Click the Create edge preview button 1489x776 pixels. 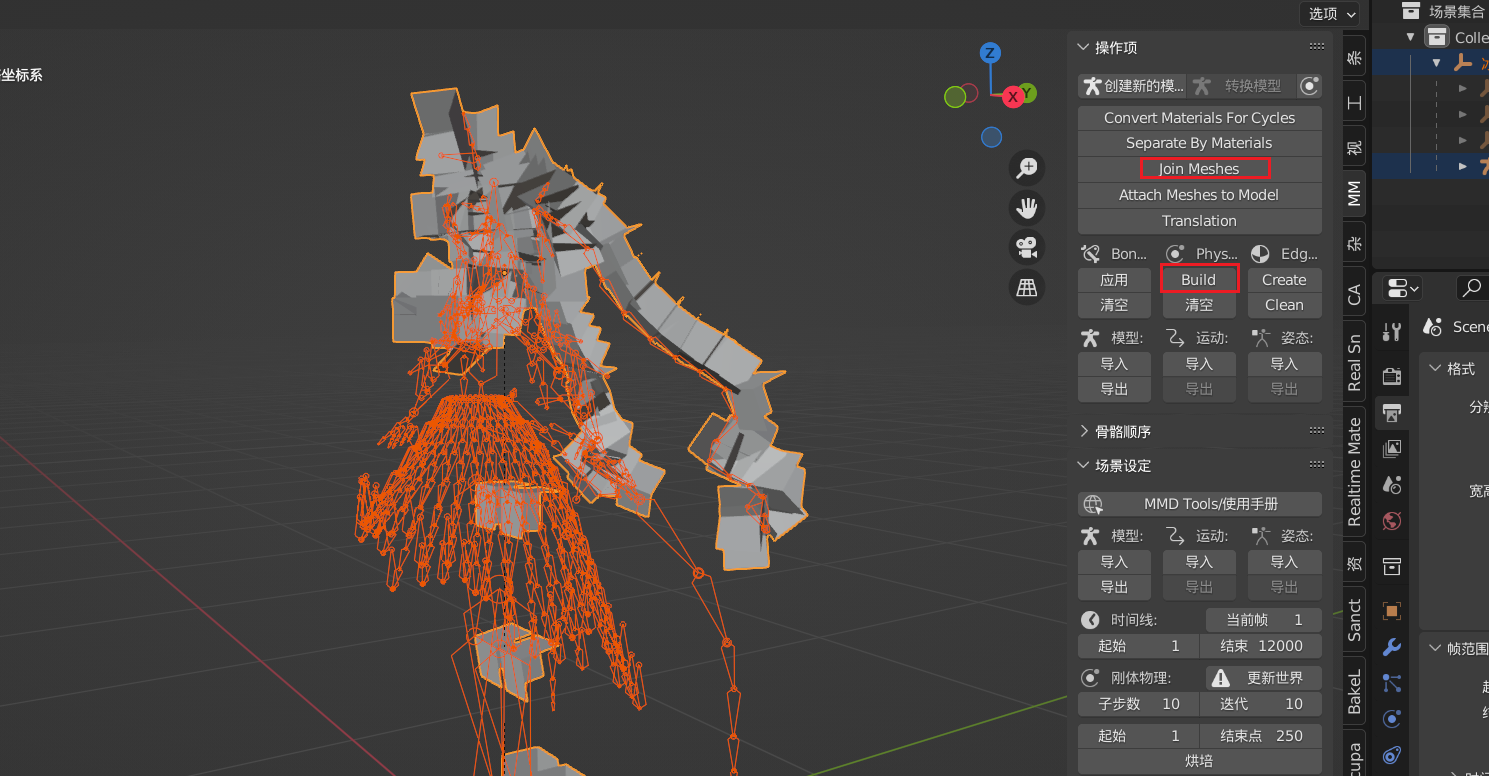pyautogui.click(x=1284, y=280)
